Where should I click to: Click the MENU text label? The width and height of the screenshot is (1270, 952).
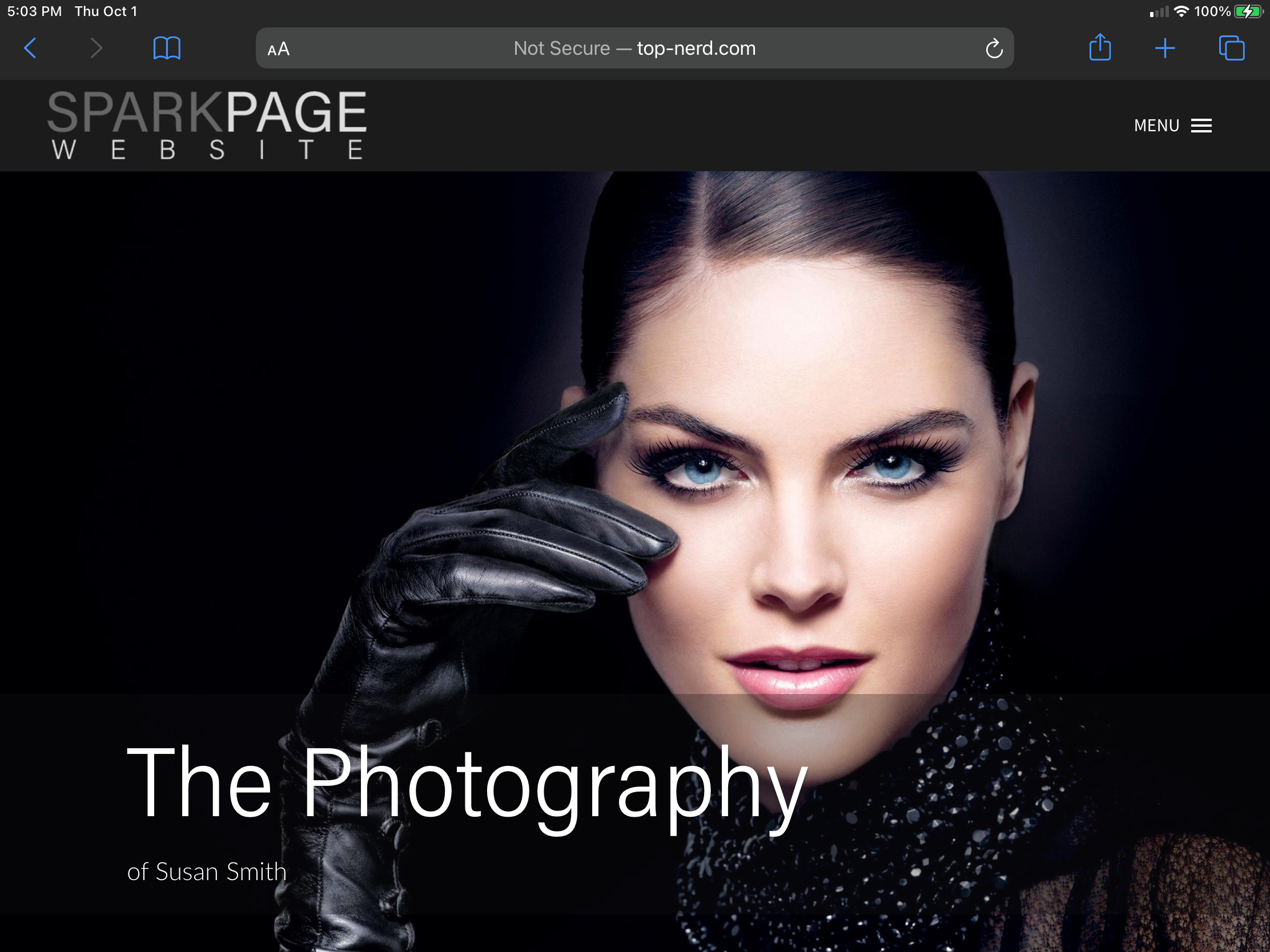(1156, 126)
